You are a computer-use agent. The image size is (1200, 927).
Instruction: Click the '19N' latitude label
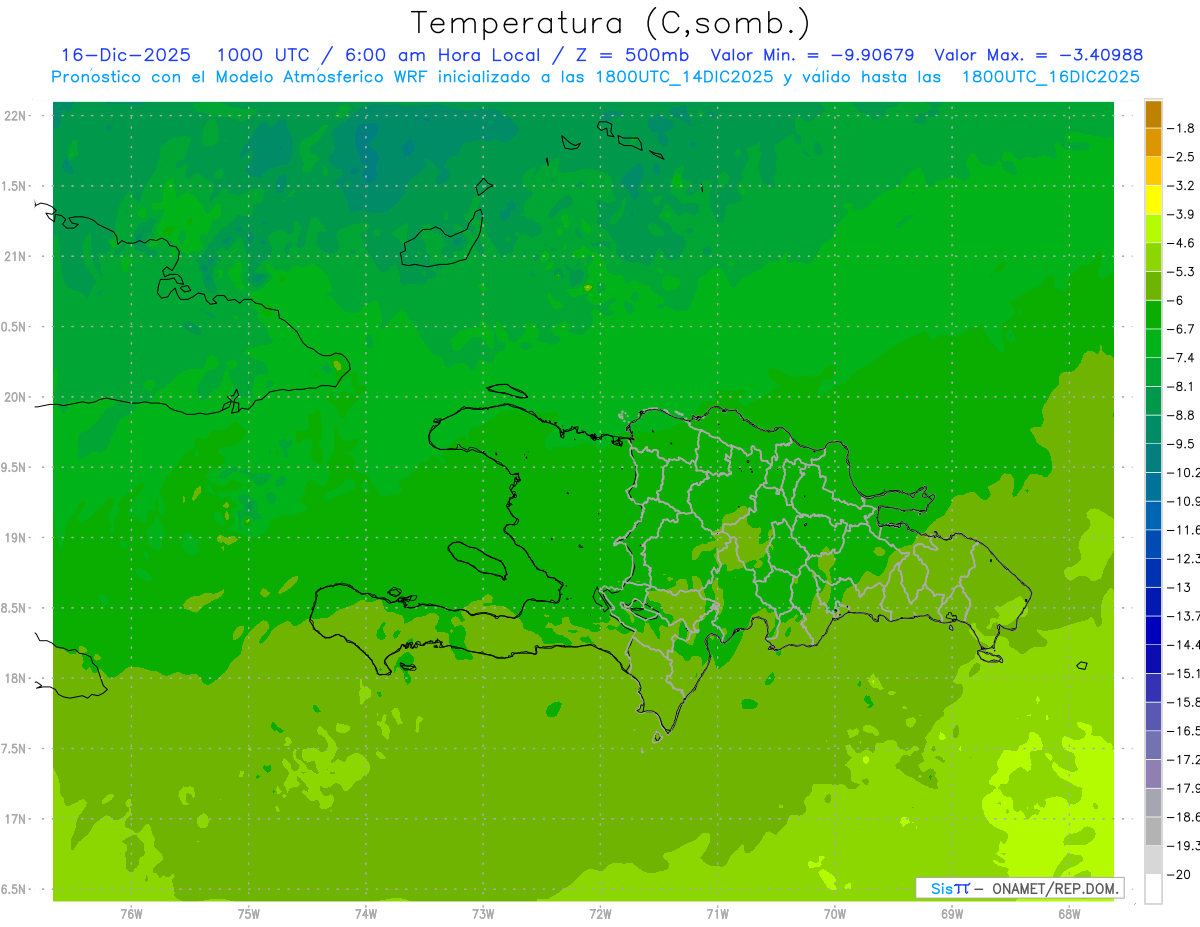pyautogui.click(x=15, y=538)
